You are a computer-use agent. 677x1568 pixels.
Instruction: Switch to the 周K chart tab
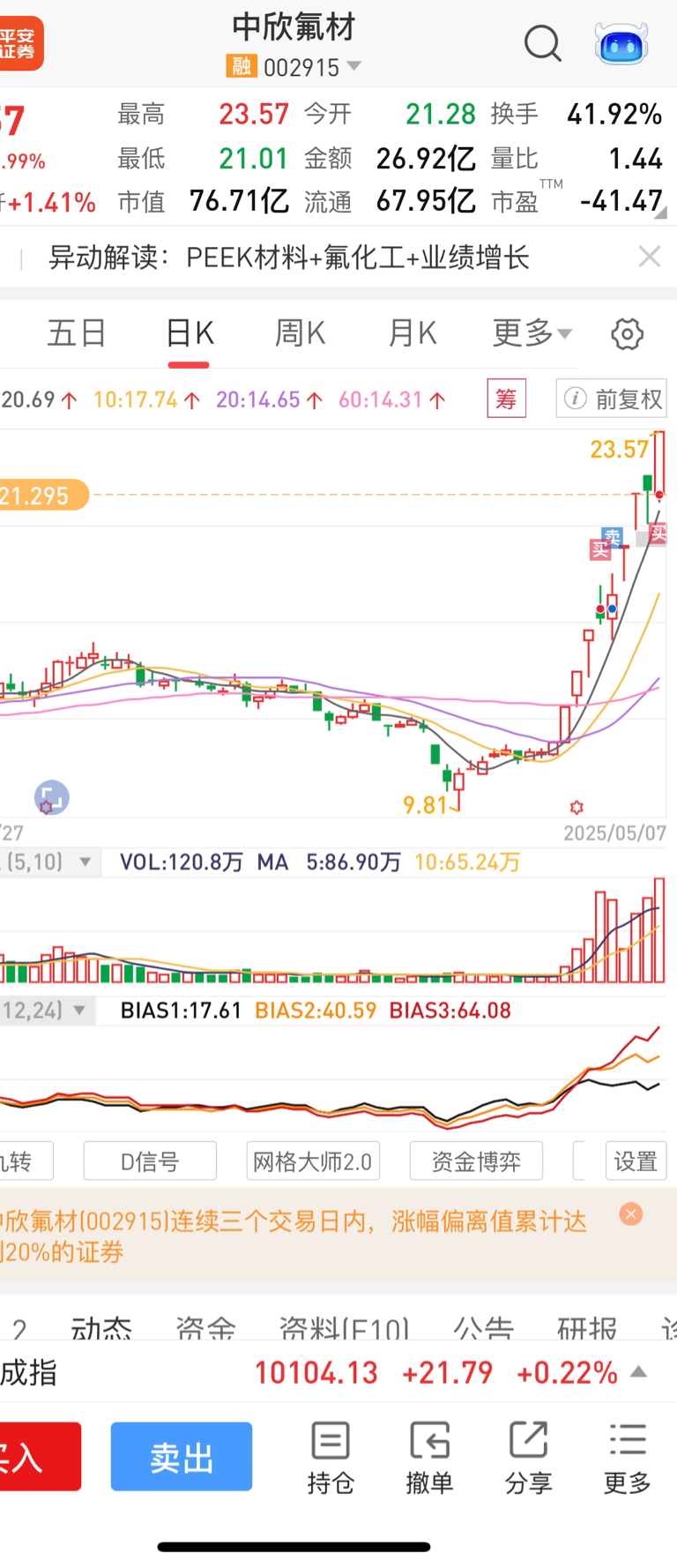[300, 333]
